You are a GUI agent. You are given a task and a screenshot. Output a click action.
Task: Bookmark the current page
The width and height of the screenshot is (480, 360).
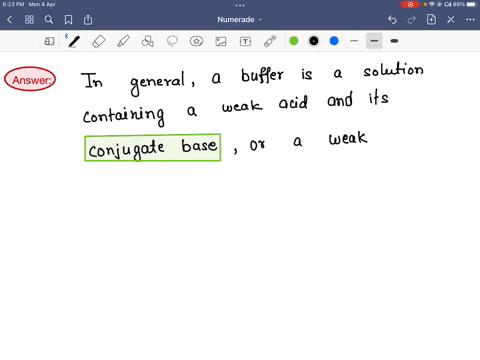(x=68, y=20)
